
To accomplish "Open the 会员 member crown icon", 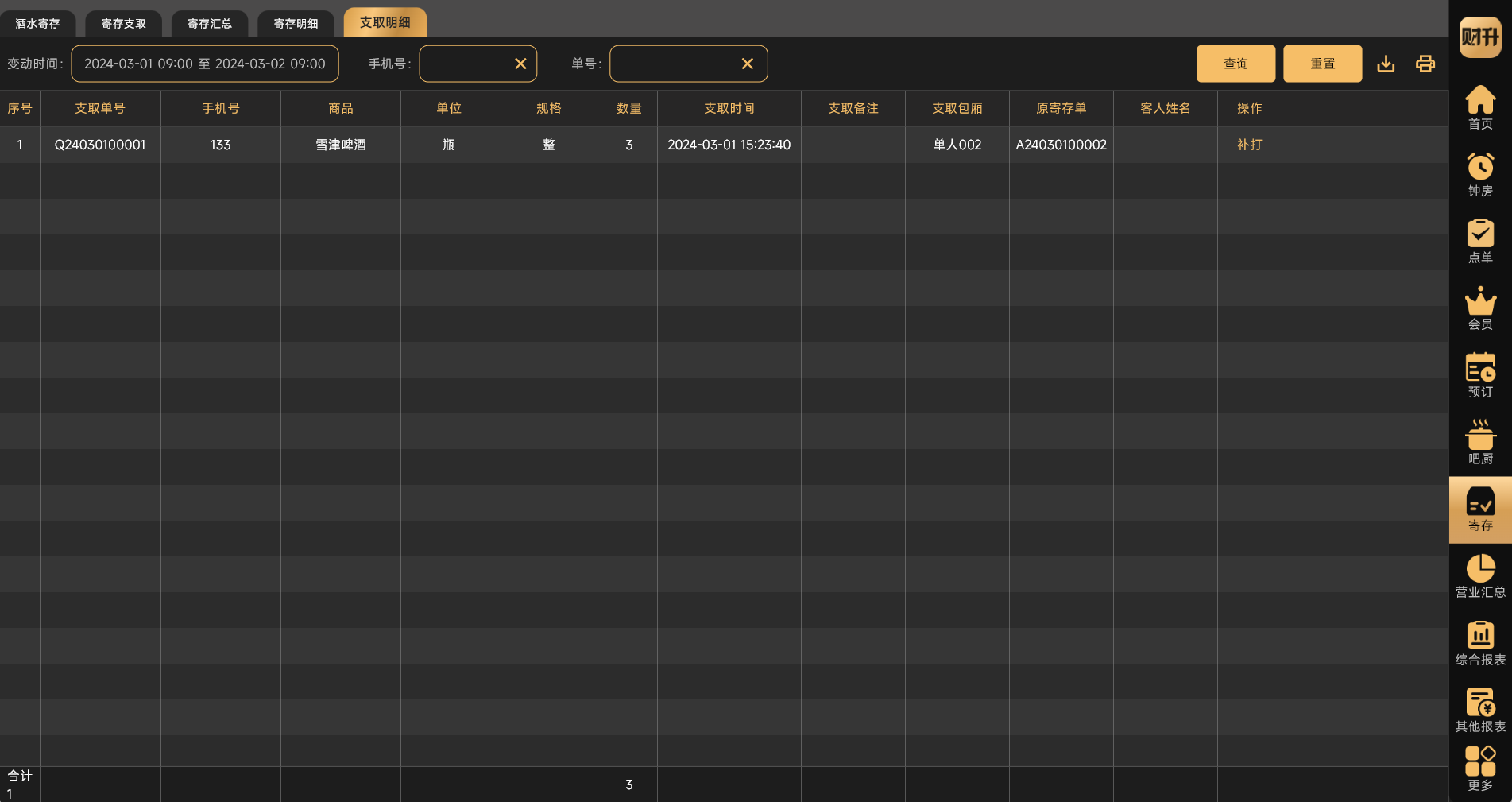I will point(1480,308).
